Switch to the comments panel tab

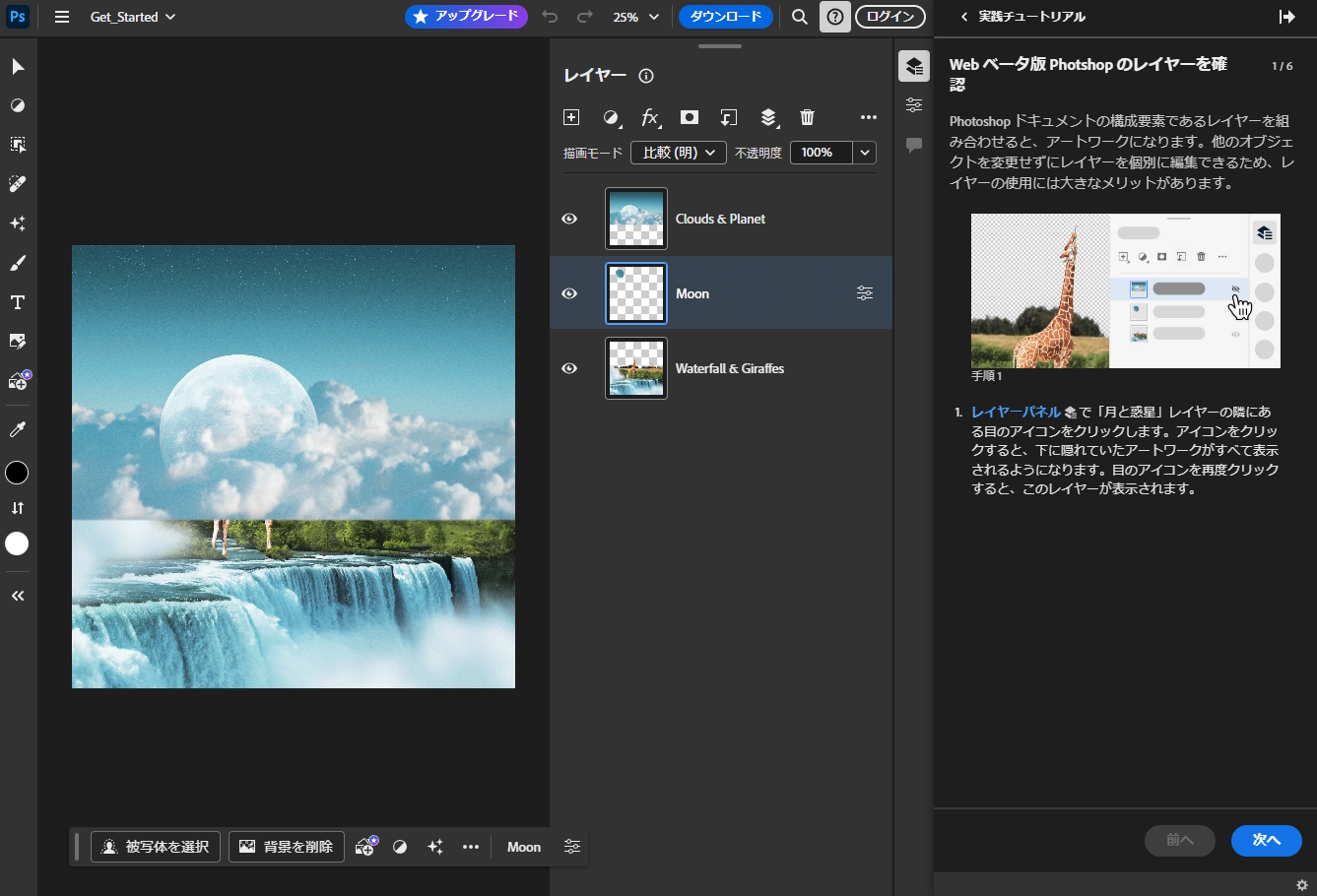913,144
